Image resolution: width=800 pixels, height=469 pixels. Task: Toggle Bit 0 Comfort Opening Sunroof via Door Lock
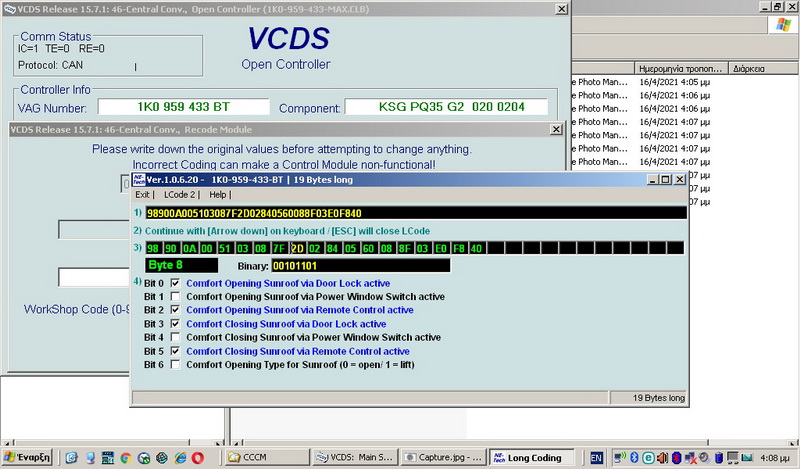pyautogui.click(x=175, y=283)
